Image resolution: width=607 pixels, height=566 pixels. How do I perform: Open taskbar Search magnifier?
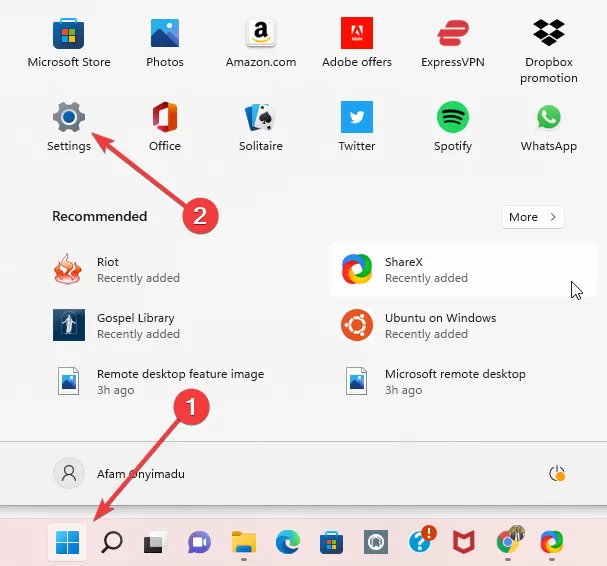click(x=112, y=542)
